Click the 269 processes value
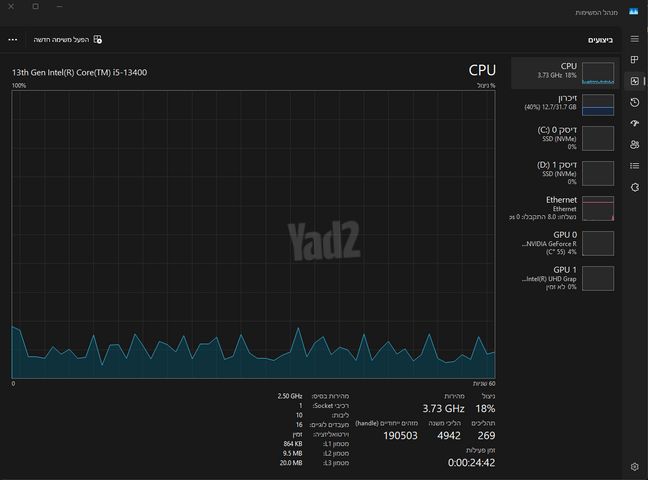648x480 pixels. [x=486, y=435]
